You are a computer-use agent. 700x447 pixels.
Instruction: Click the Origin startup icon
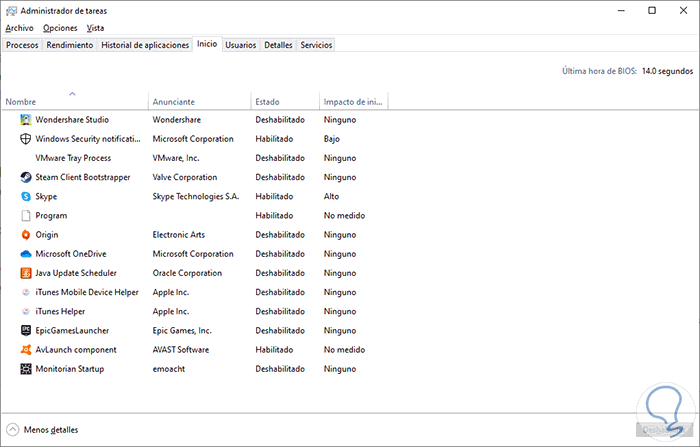pyautogui.click(x=26, y=235)
